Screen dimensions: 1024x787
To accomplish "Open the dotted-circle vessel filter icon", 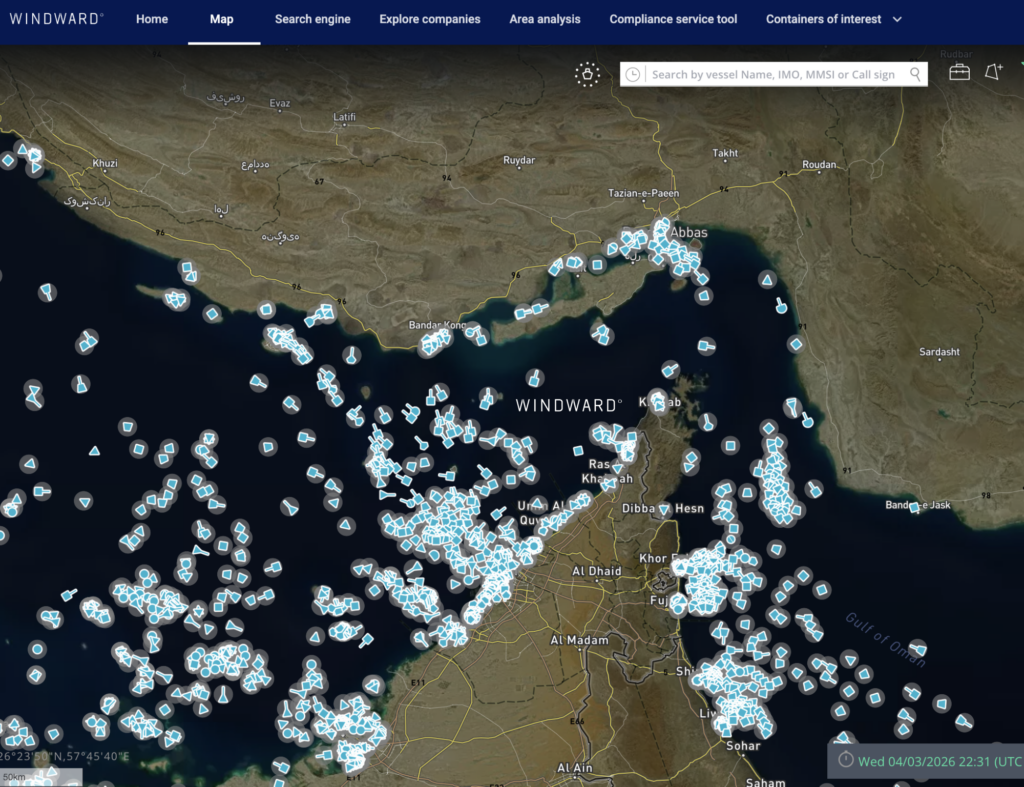I will click(x=587, y=74).
